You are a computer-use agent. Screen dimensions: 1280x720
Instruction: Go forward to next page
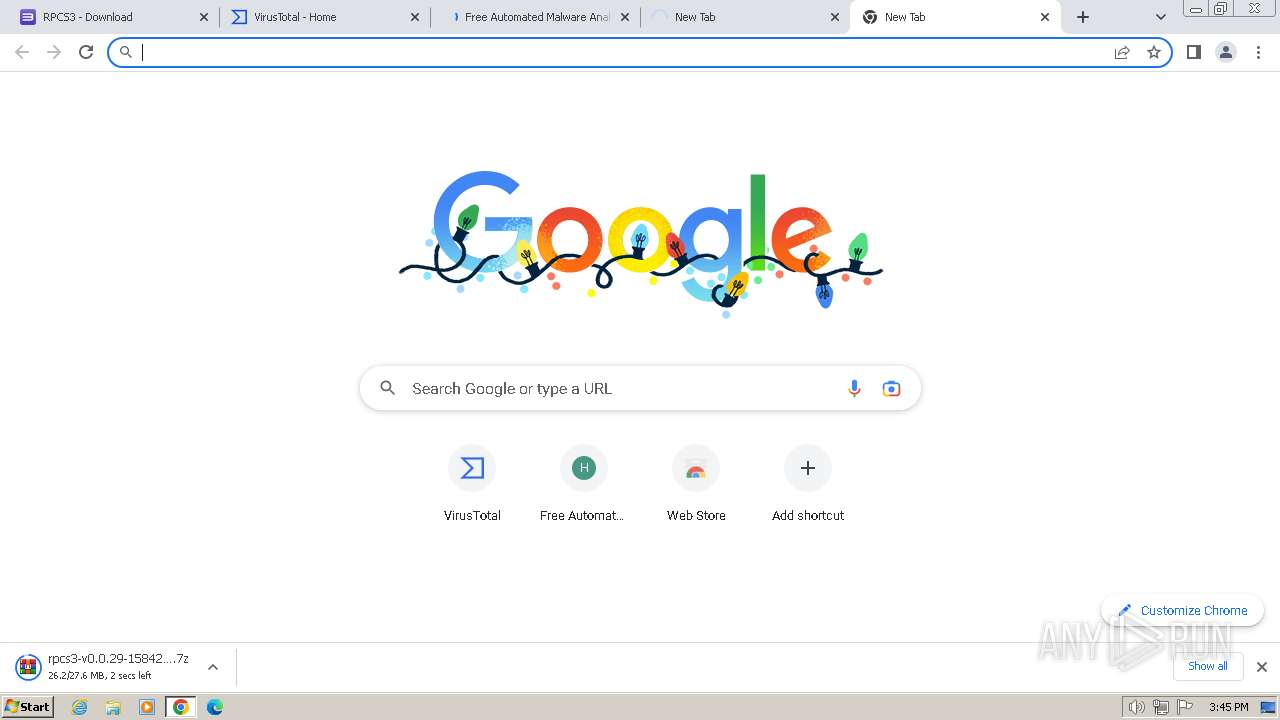[x=54, y=52]
